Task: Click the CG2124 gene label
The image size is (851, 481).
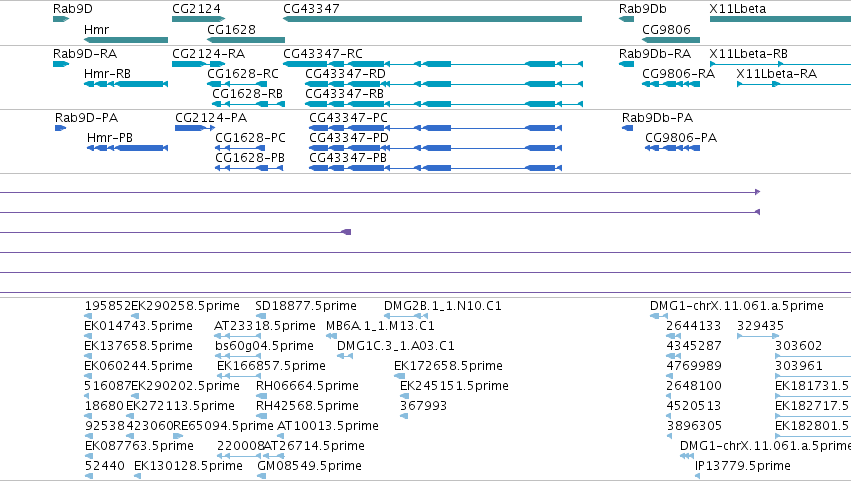Action: click(x=196, y=9)
